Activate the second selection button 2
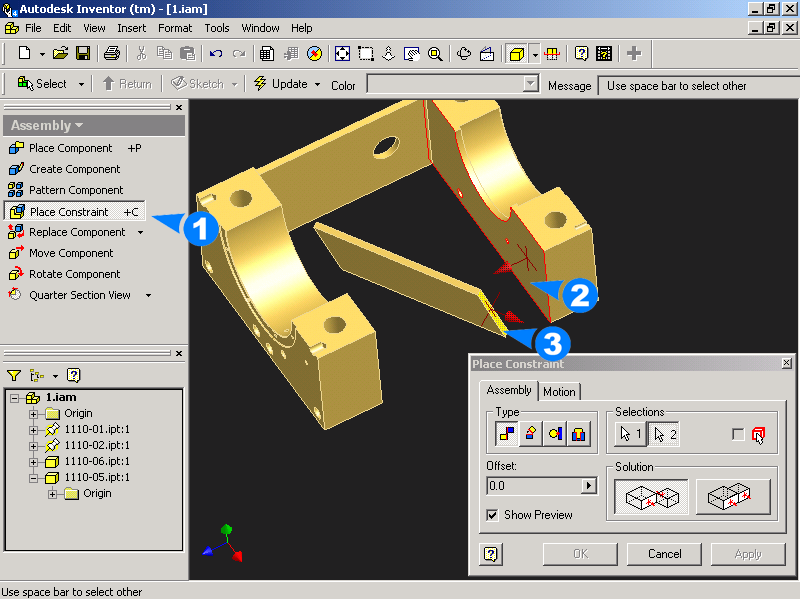The image size is (800, 600). coord(664,435)
